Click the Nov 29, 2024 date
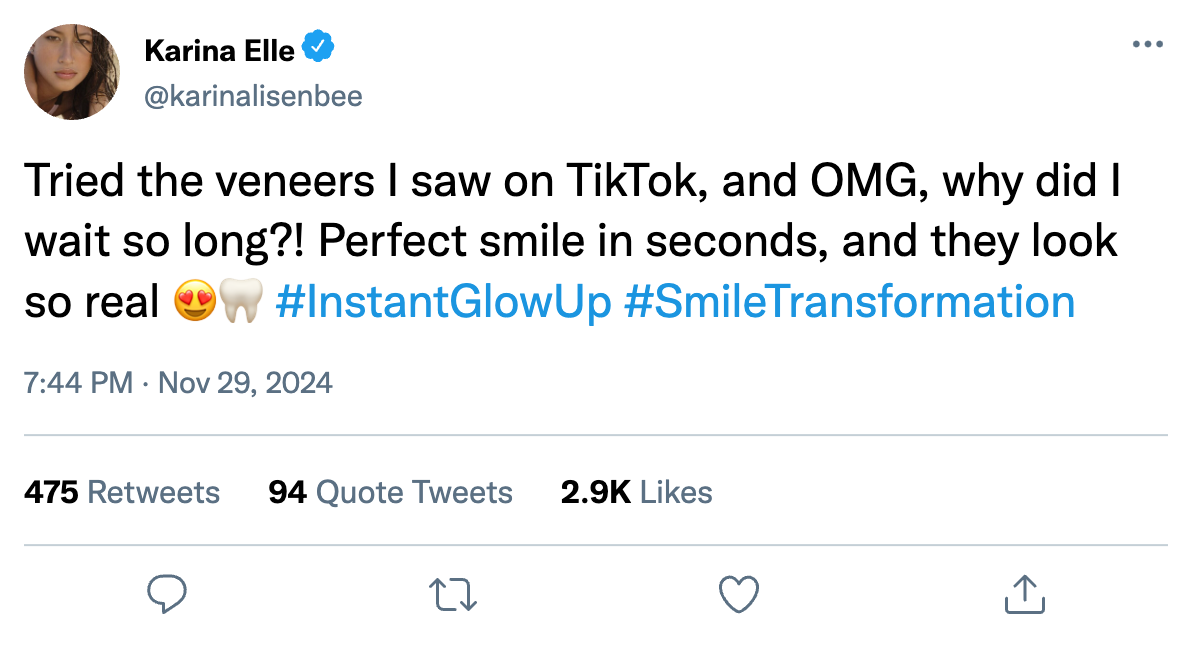This screenshot has height=668, width=1192. pos(244,383)
